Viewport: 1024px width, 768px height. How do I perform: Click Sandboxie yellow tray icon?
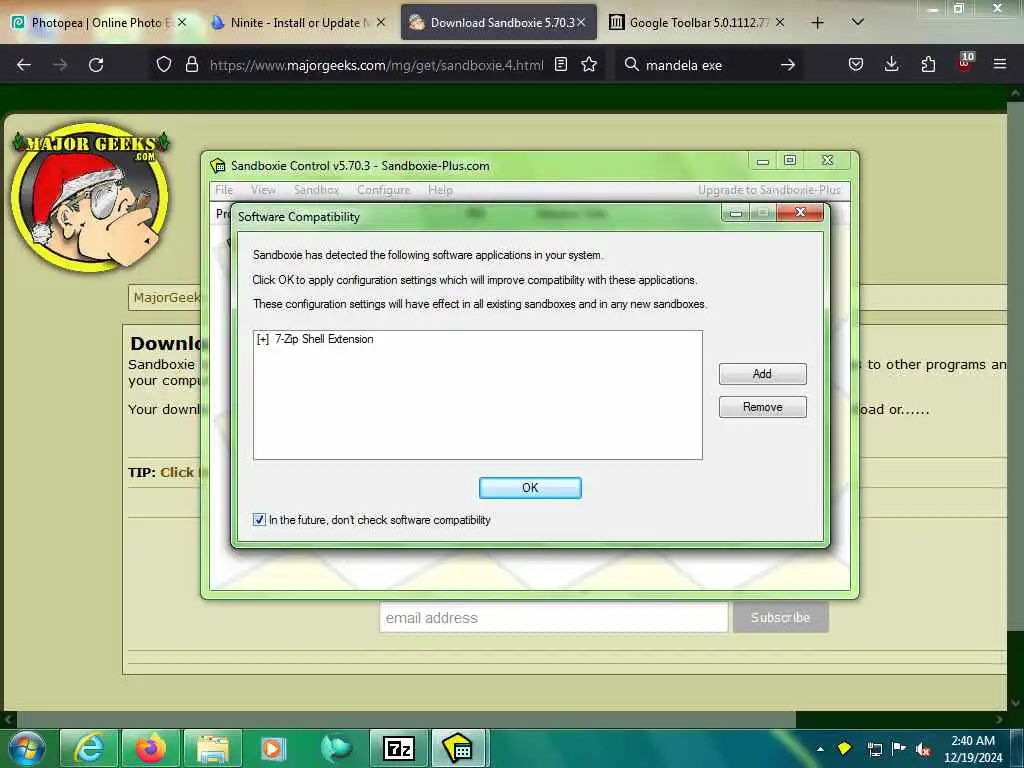[x=844, y=748]
